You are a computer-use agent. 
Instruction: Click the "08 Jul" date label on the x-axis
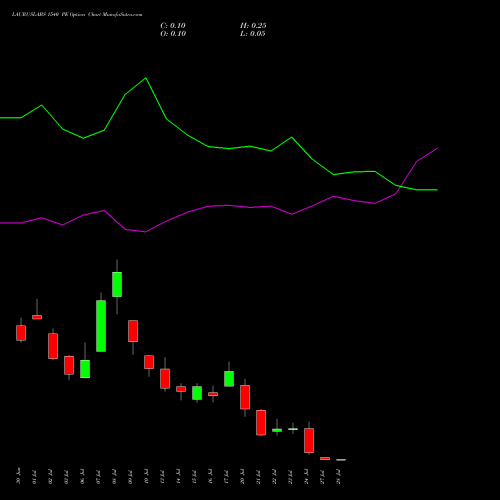pyautogui.click(x=114, y=477)
